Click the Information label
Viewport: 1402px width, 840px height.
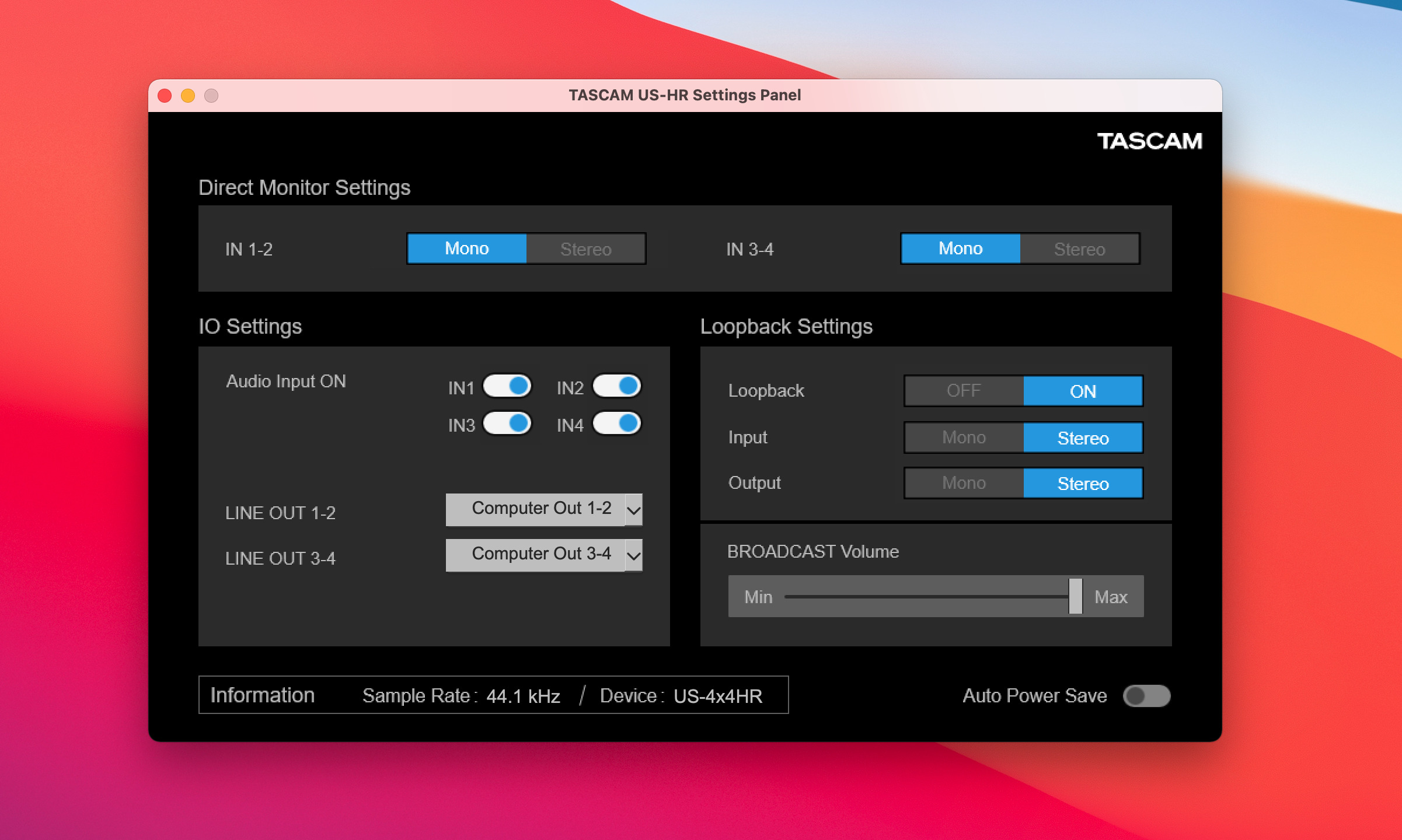pos(262,695)
